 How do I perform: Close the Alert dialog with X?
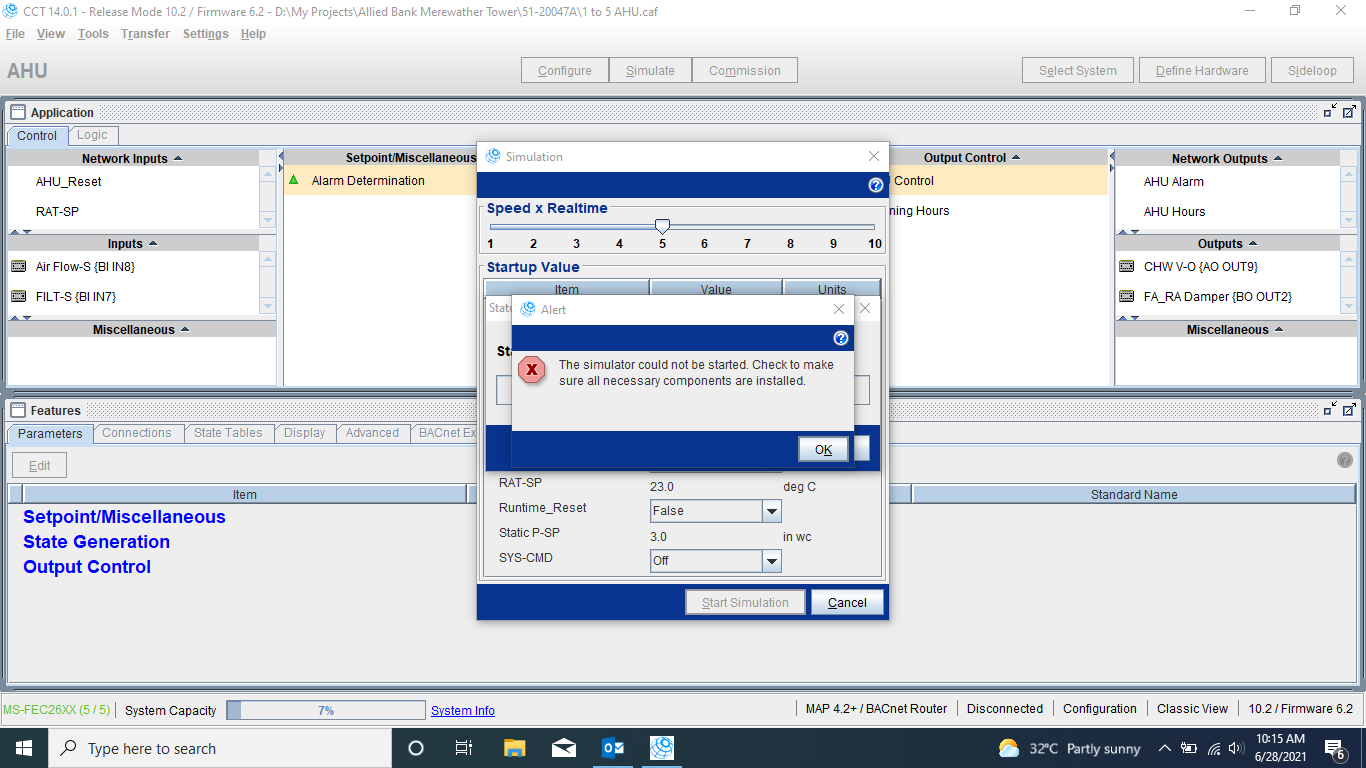pyautogui.click(x=839, y=309)
